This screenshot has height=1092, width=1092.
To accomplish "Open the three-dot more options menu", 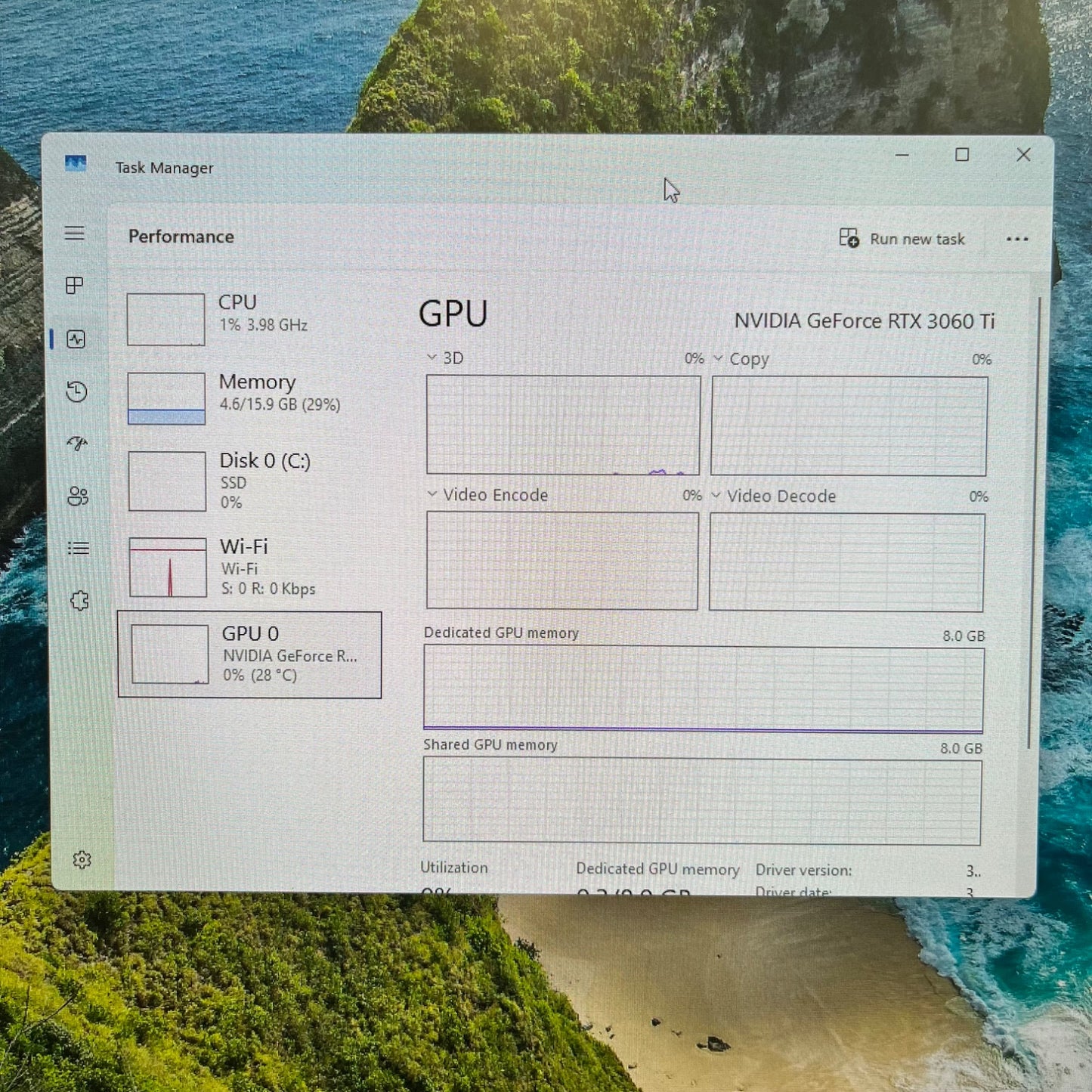I will tap(1017, 240).
